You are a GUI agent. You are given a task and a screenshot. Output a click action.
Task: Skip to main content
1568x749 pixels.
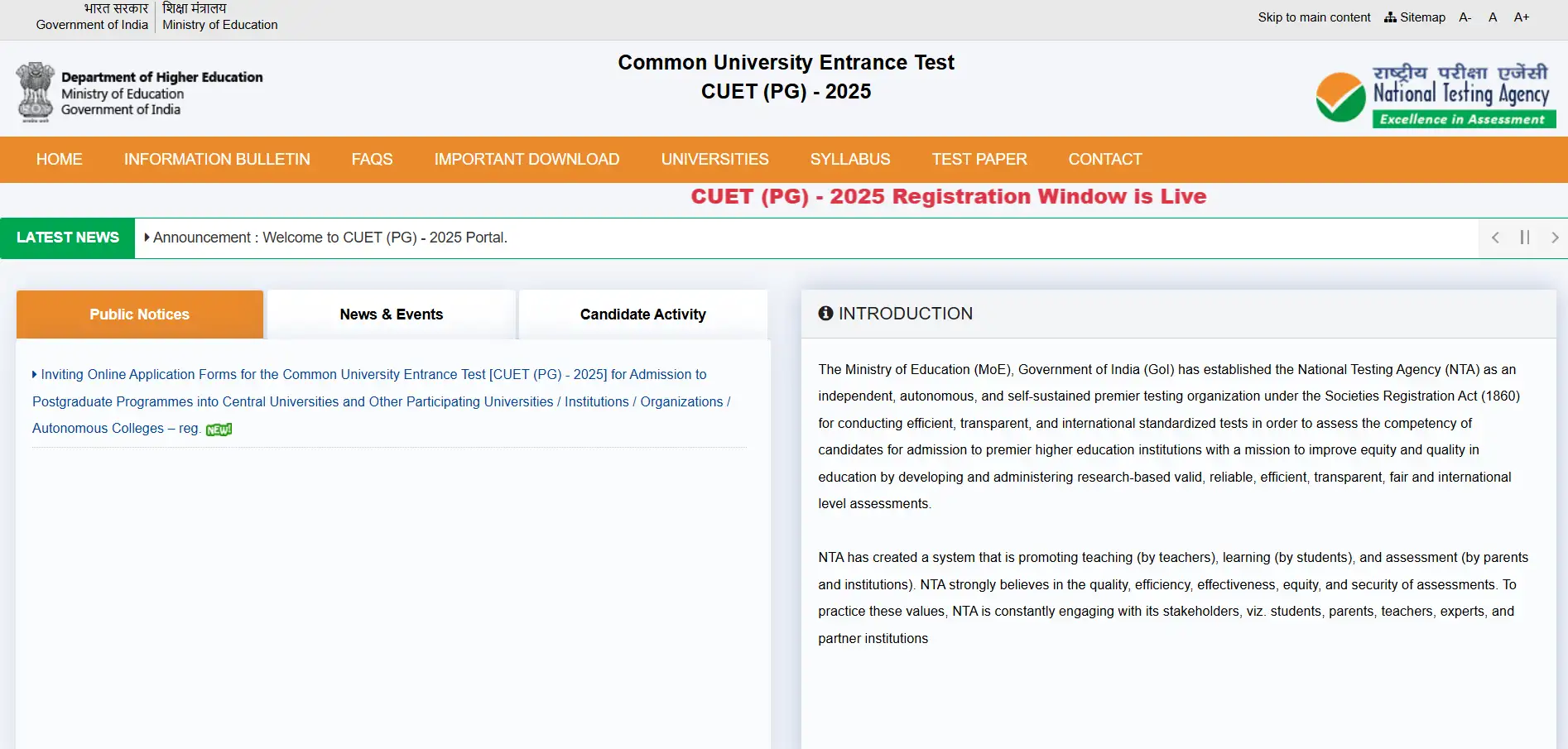tap(1314, 17)
